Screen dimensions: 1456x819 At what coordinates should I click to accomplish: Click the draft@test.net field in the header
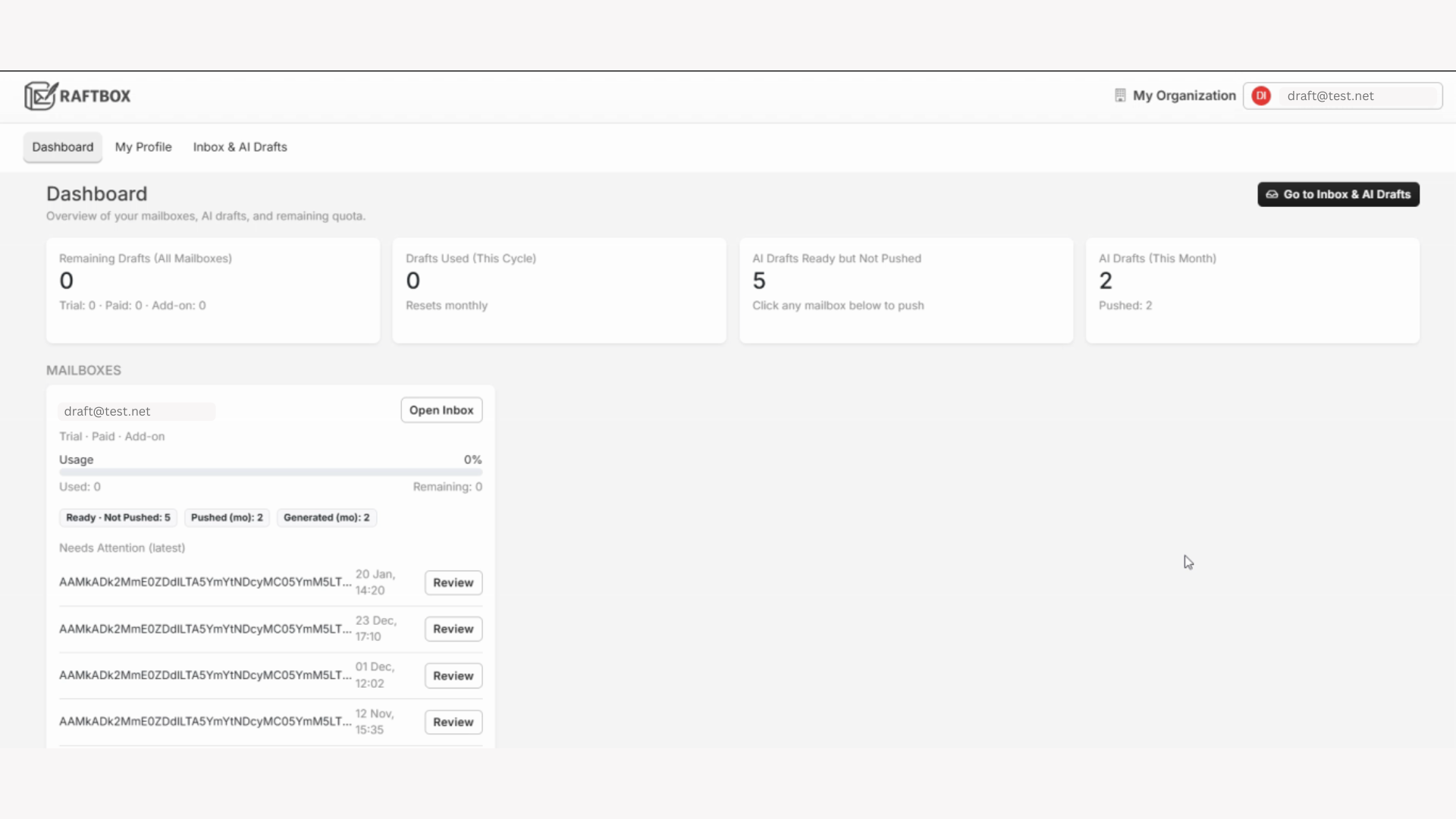coord(1357,96)
